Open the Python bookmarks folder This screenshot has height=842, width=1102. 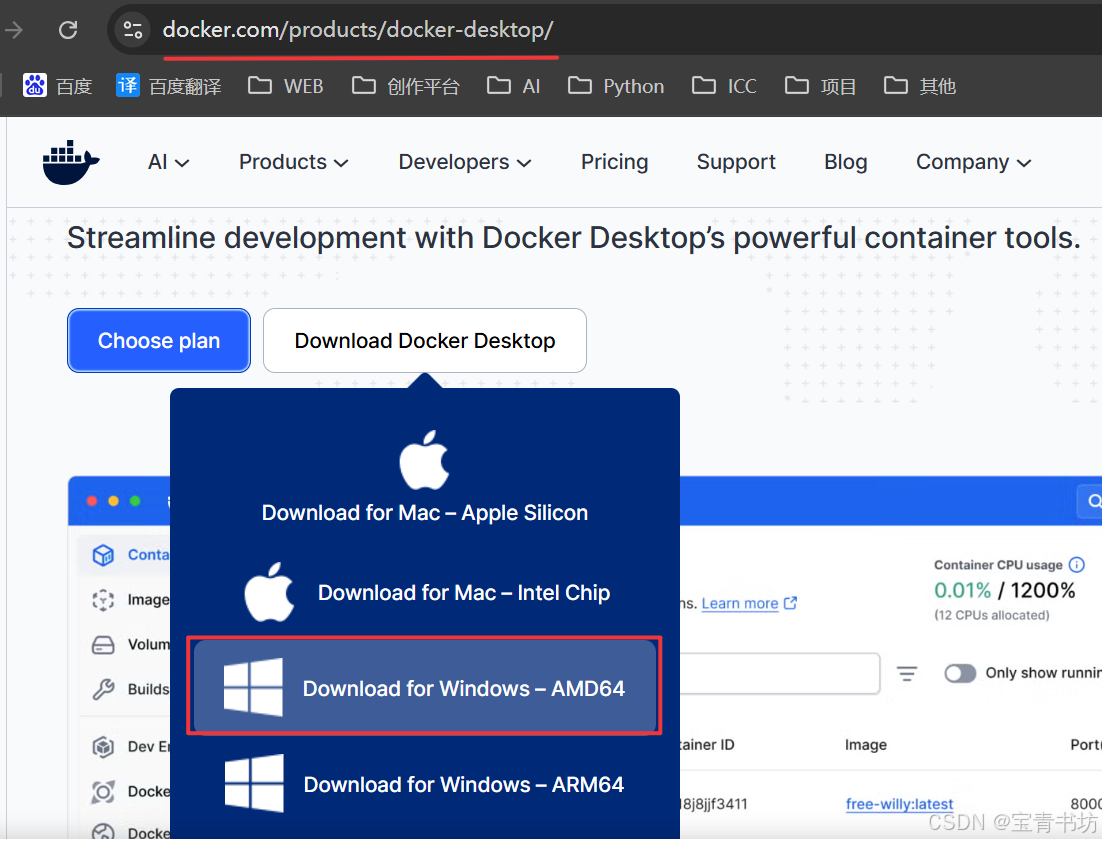point(616,86)
